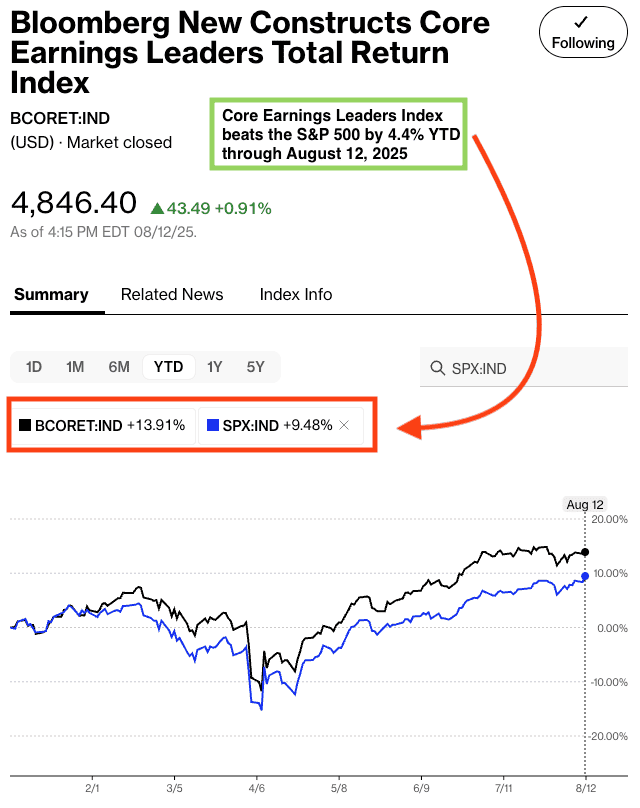
Task: Select the YTD time range
Action: (168, 367)
